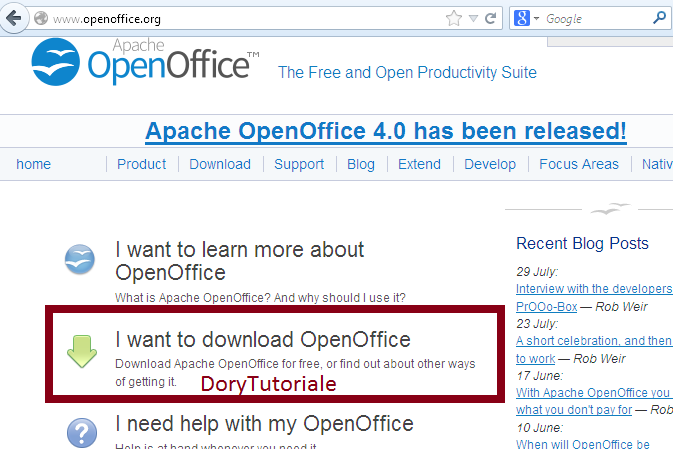This screenshot has width=673, height=449.
Task: Click the browser back arrow button
Action: coord(14,18)
